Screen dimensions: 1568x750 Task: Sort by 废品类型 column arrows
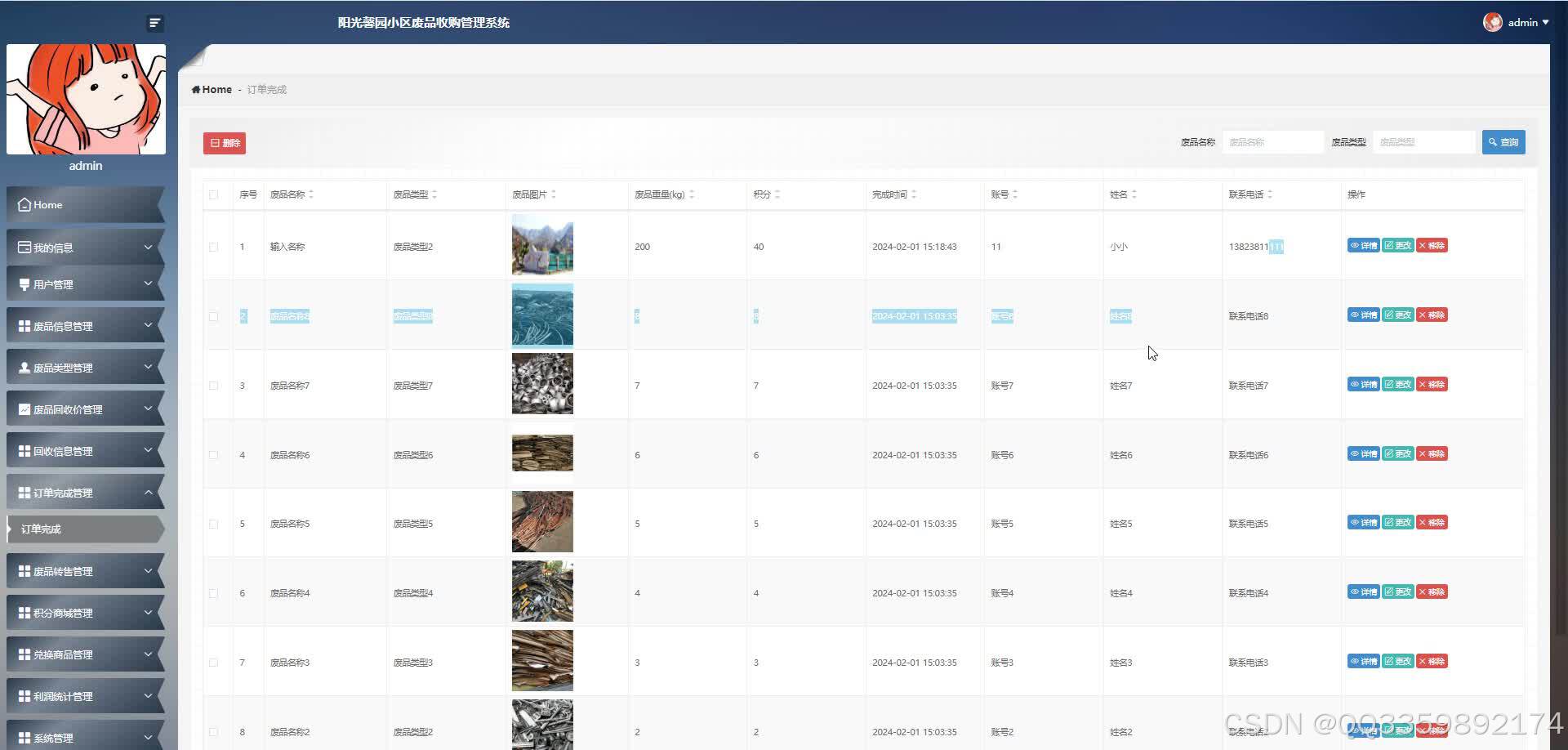(x=434, y=194)
